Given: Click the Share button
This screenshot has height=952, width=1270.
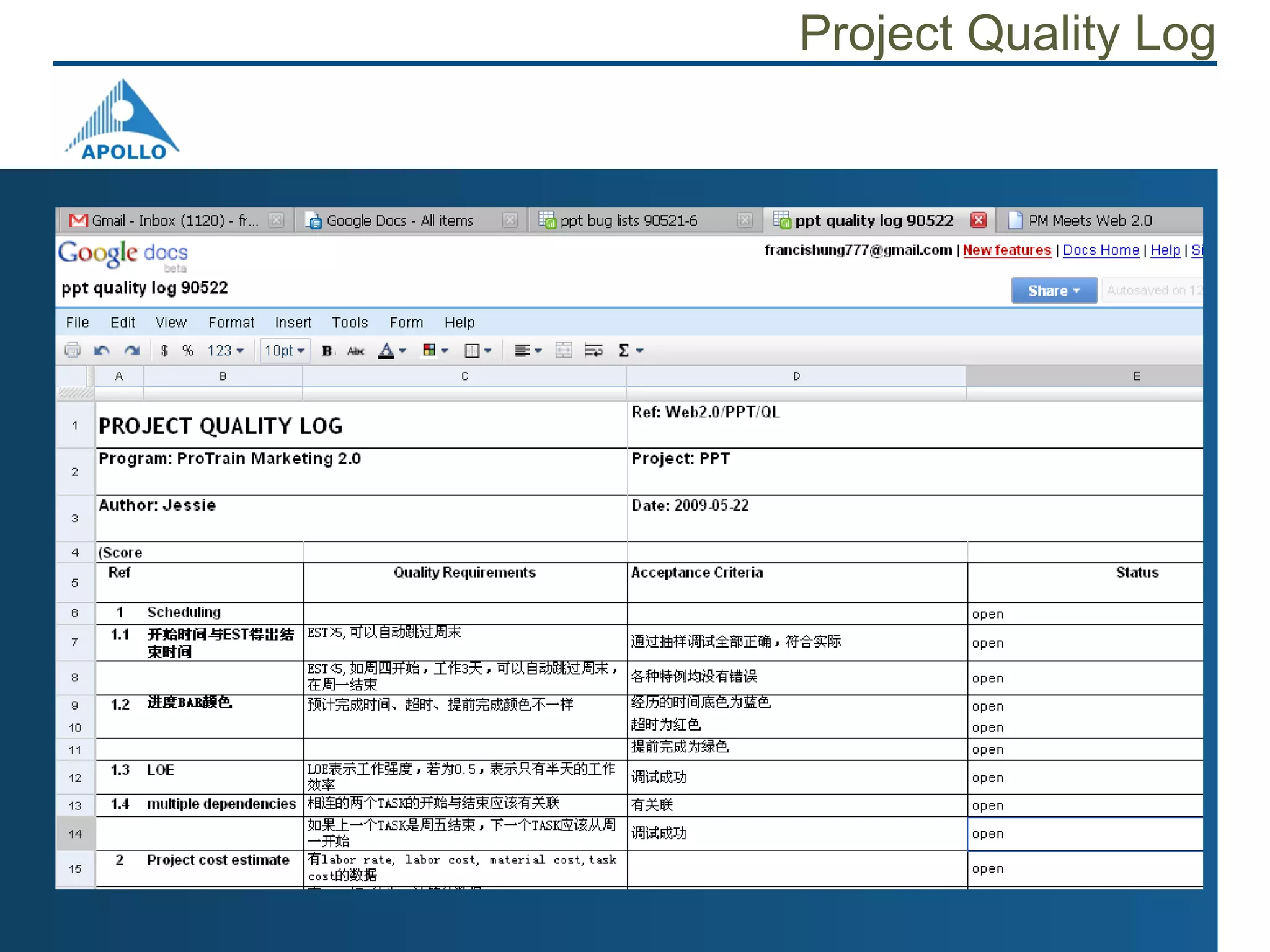Looking at the screenshot, I should click(1054, 291).
